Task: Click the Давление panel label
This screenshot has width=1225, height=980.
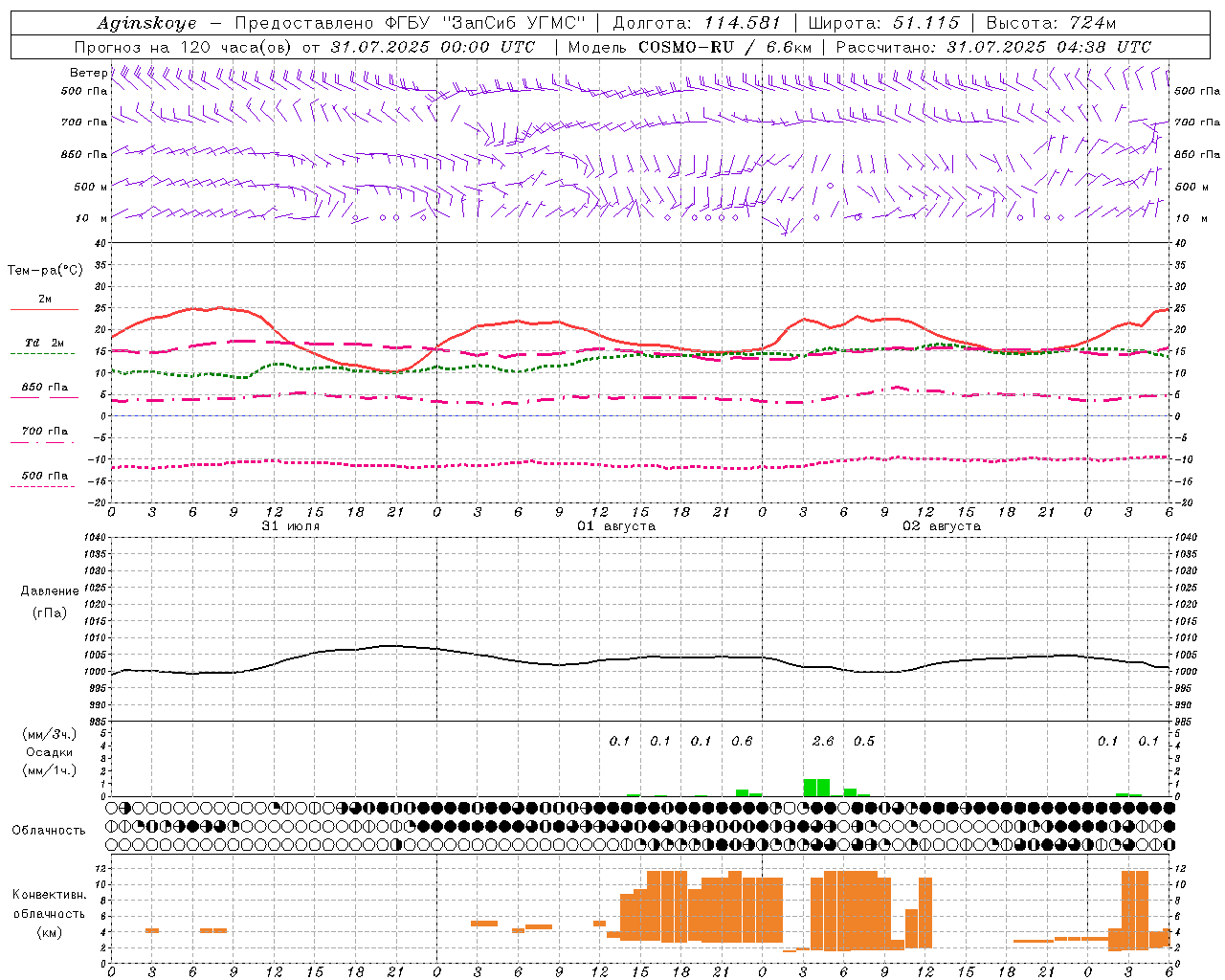Action: pyautogui.click(x=50, y=590)
